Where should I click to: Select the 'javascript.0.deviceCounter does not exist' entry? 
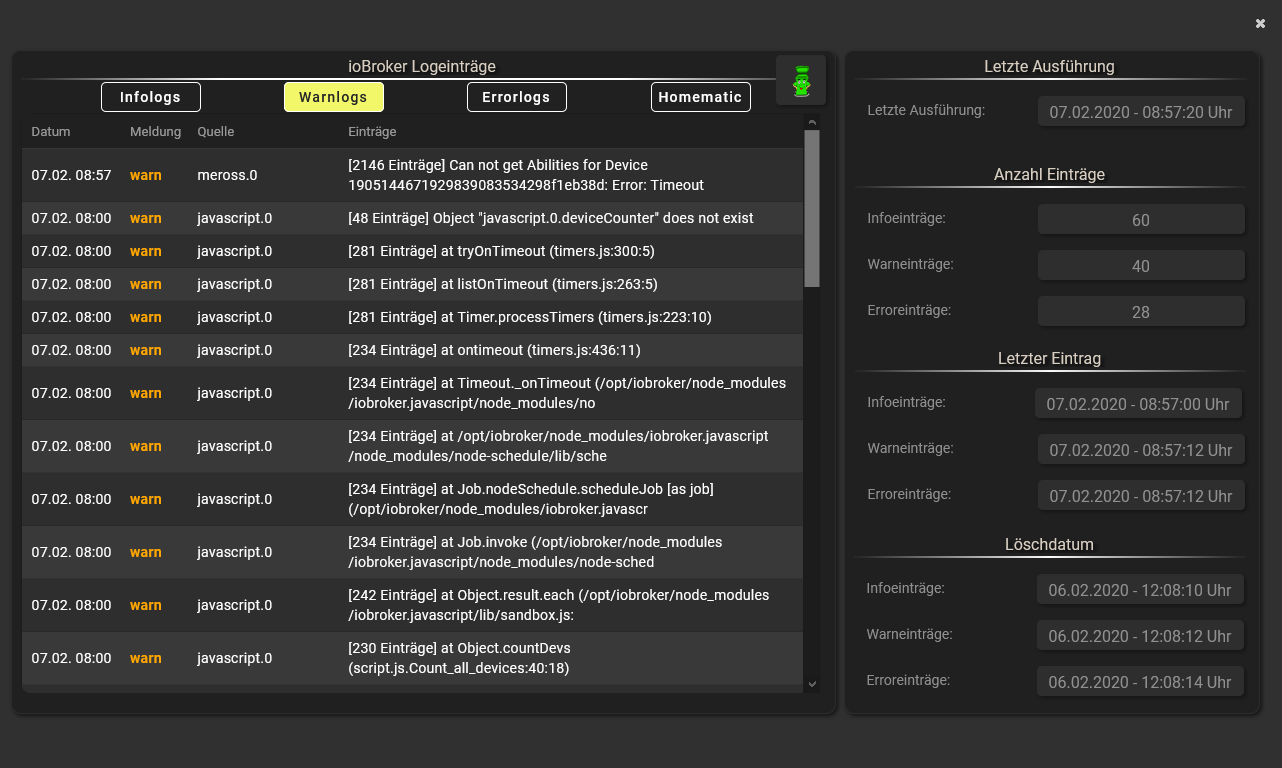(551, 218)
